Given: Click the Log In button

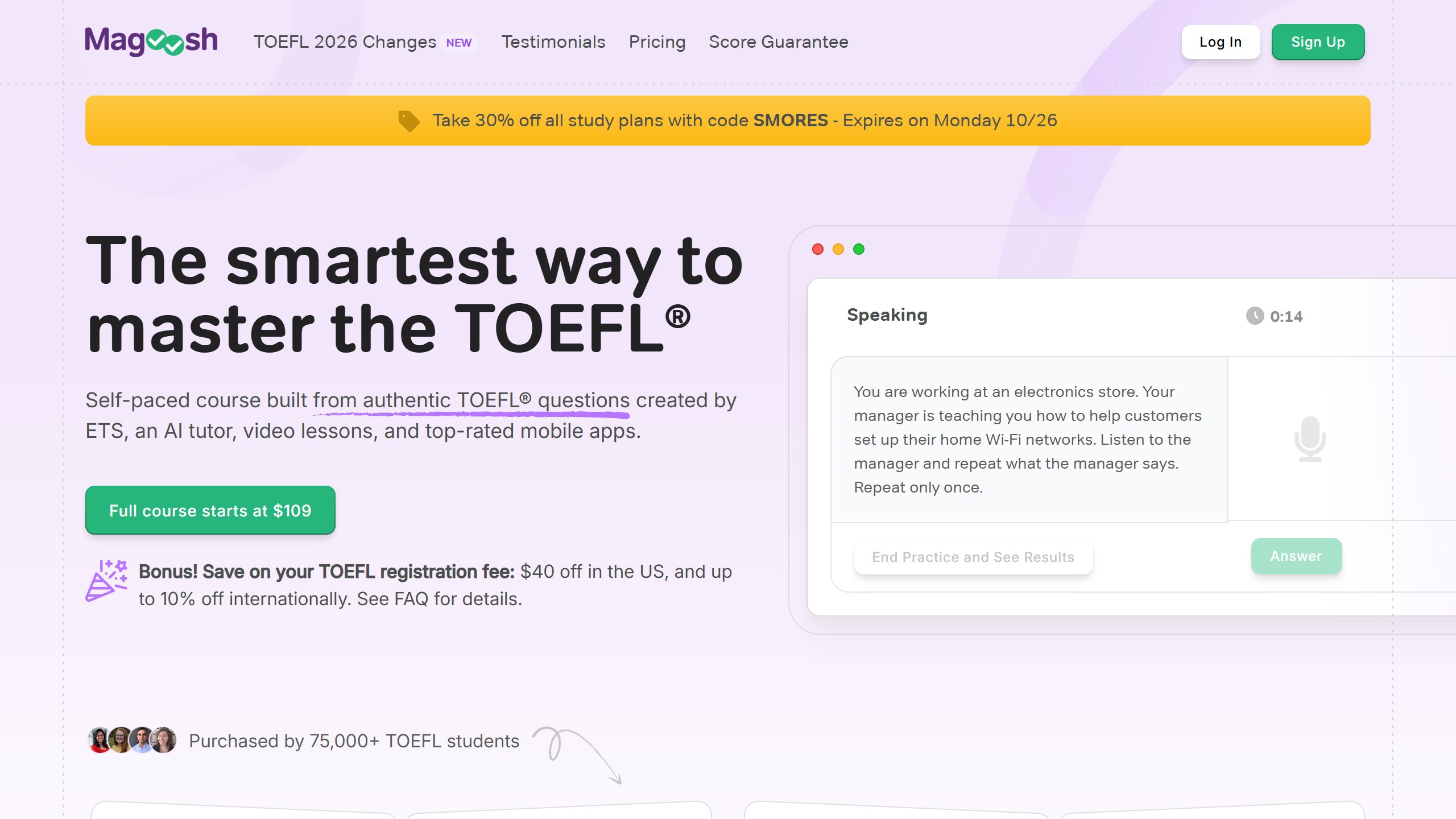Looking at the screenshot, I should 1221,42.
